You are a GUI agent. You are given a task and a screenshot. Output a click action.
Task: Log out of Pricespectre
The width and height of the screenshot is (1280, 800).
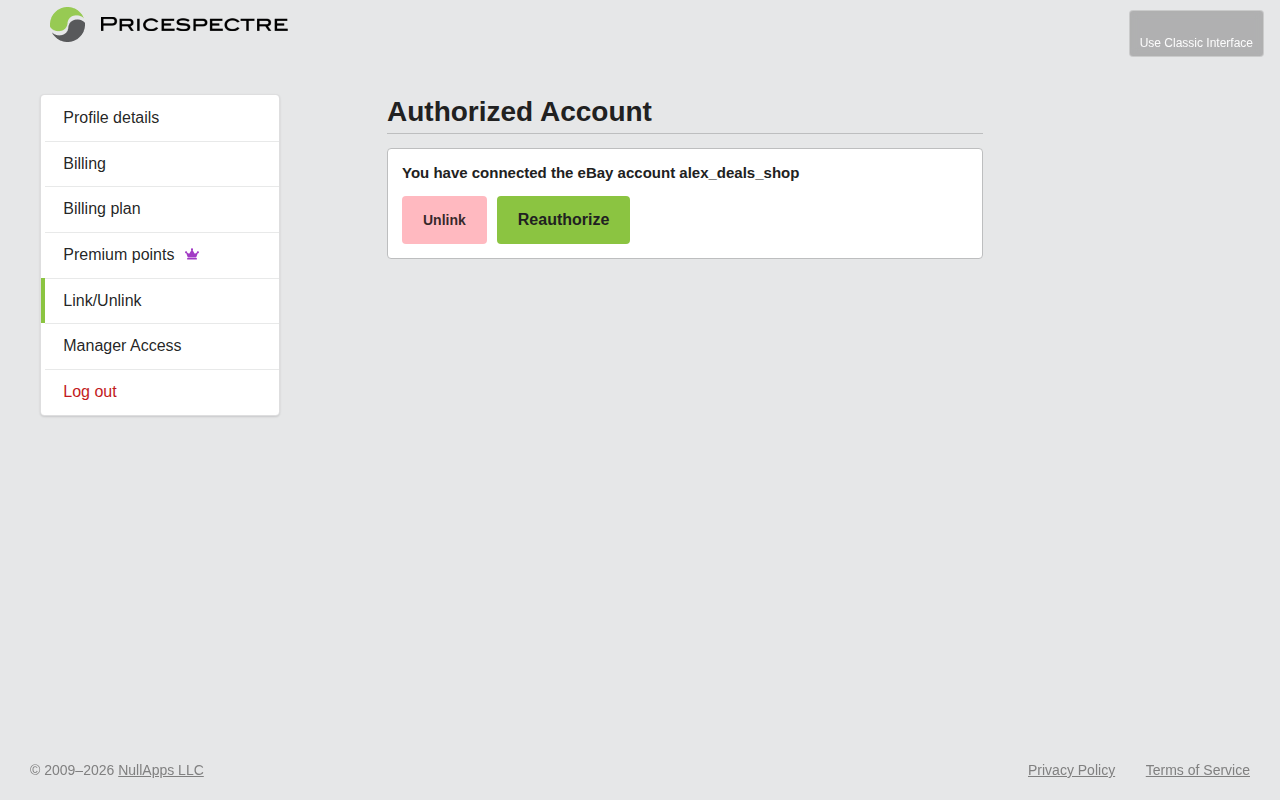pyautogui.click(x=90, y=391)
